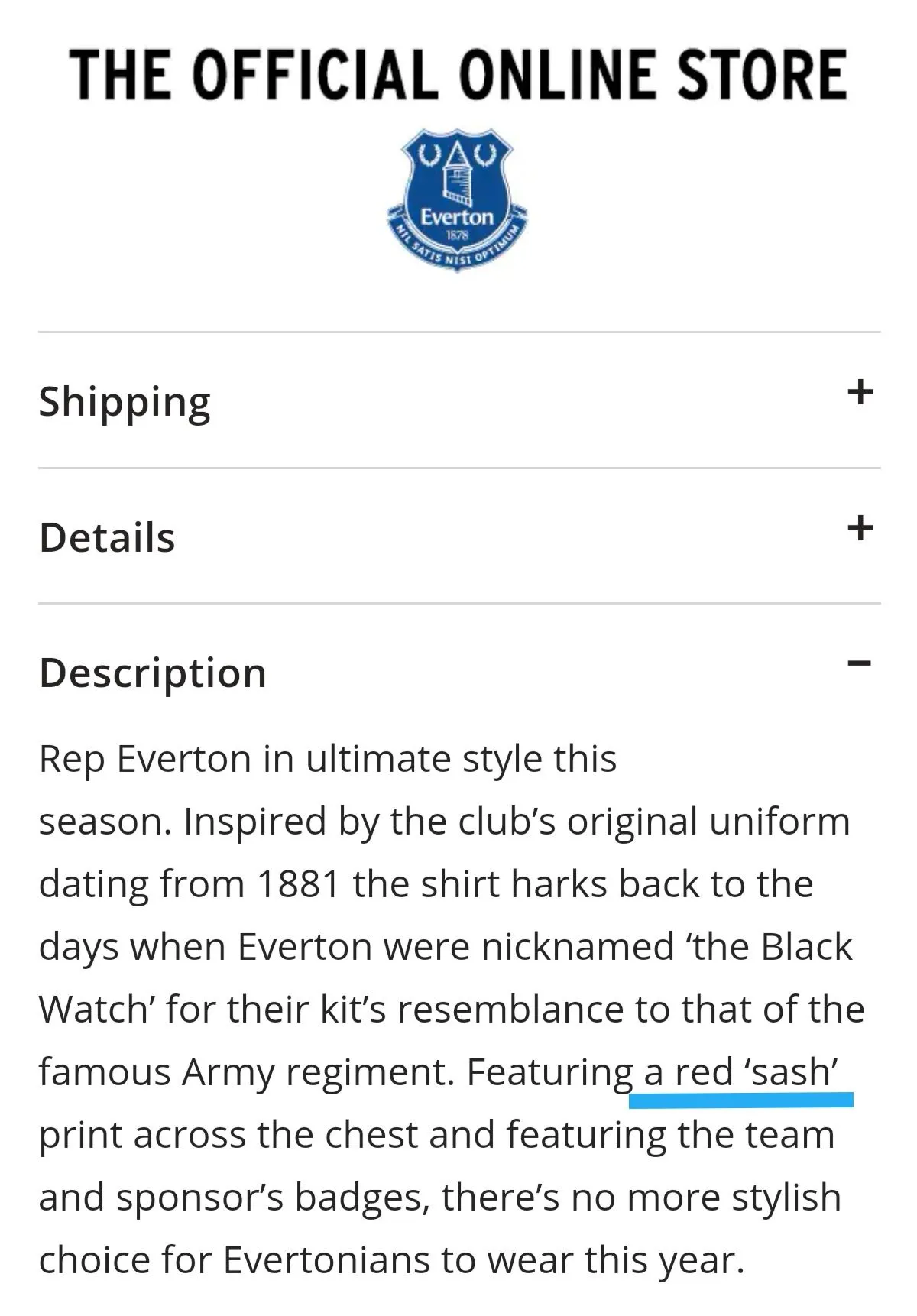
Task: Select the Details heading
Action: tap(107, 537)
